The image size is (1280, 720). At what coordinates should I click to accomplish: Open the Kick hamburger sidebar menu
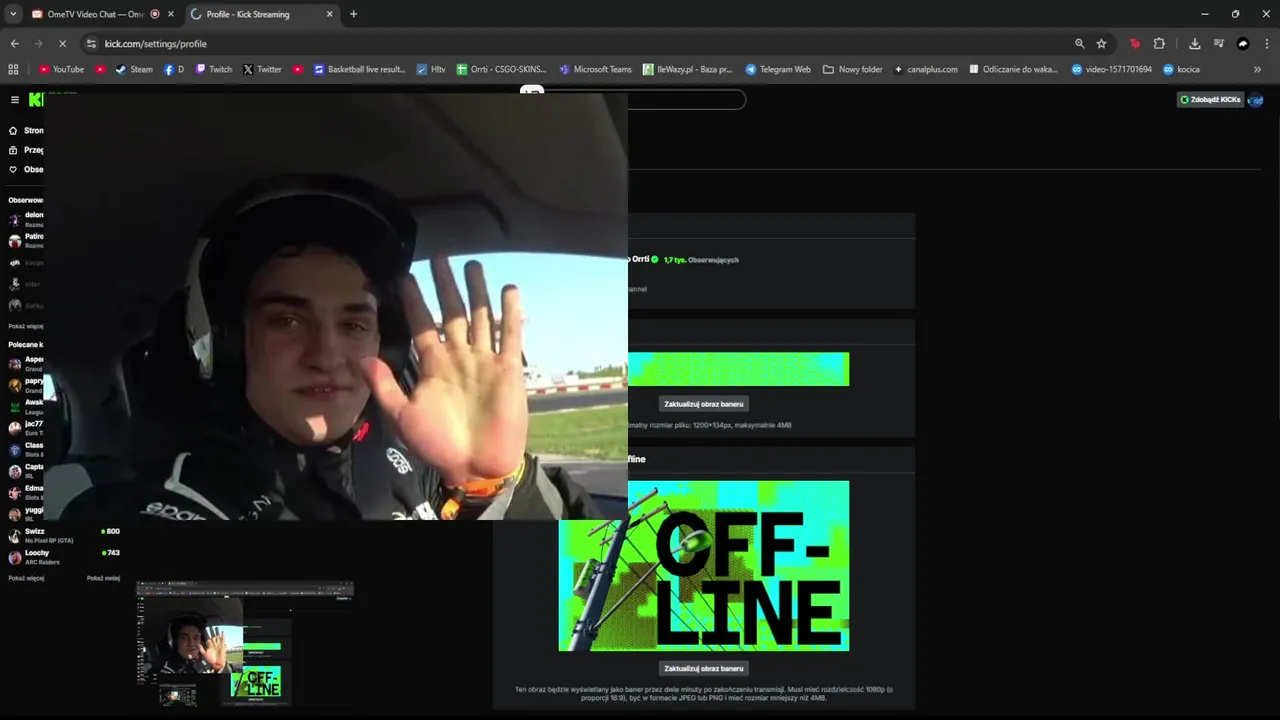coord(14,99)
